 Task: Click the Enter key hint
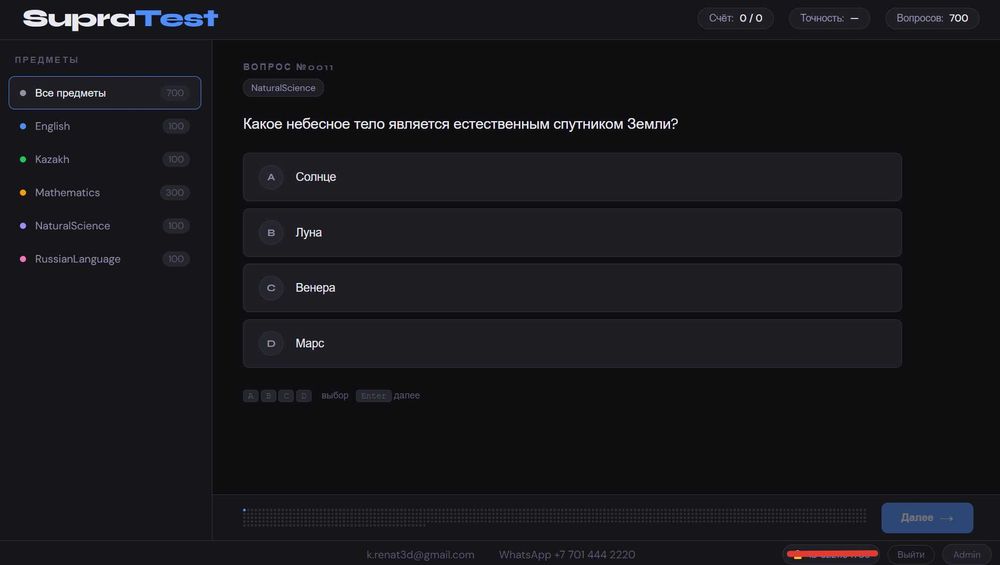373,396
